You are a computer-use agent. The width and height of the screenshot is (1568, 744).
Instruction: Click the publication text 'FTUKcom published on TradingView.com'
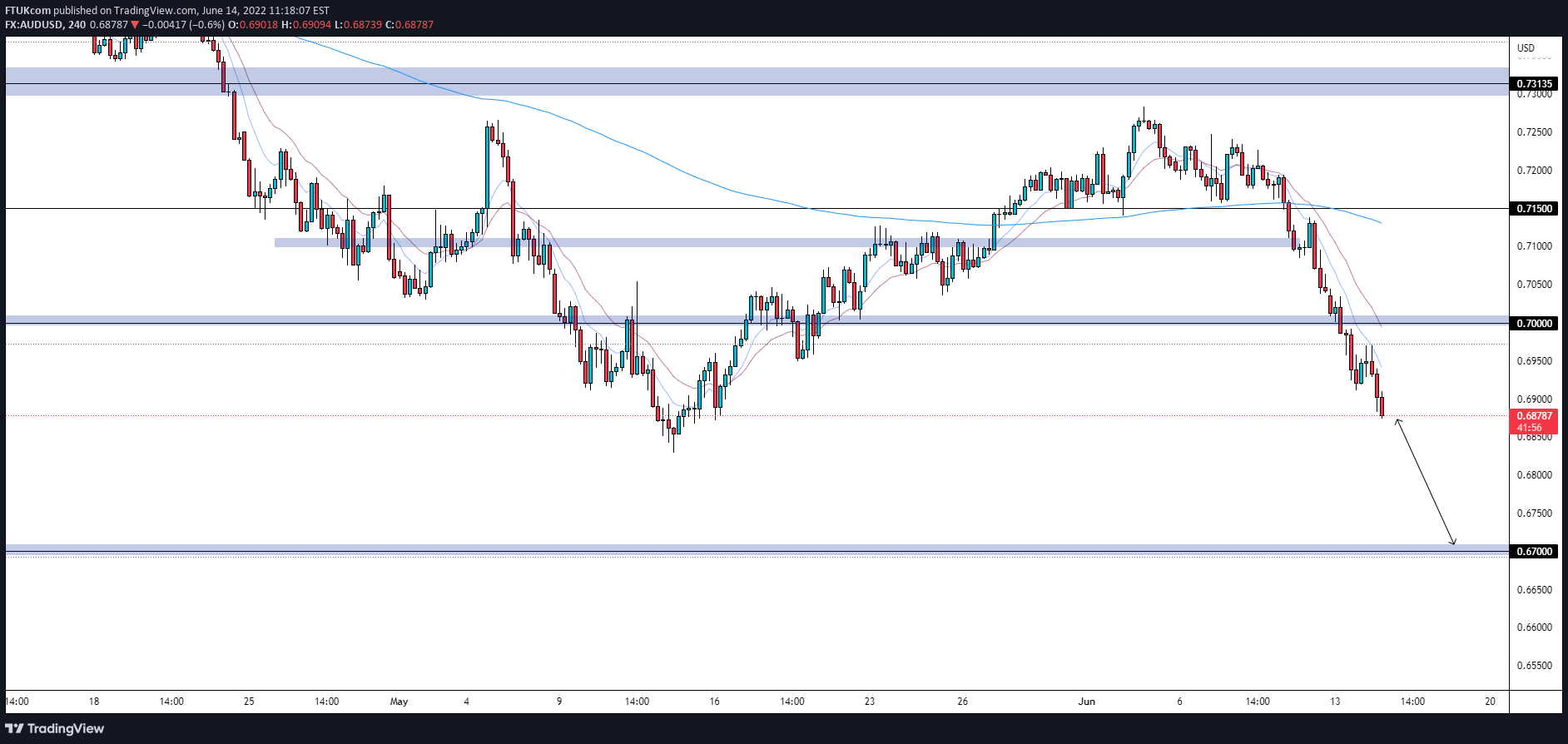(102, 11)
